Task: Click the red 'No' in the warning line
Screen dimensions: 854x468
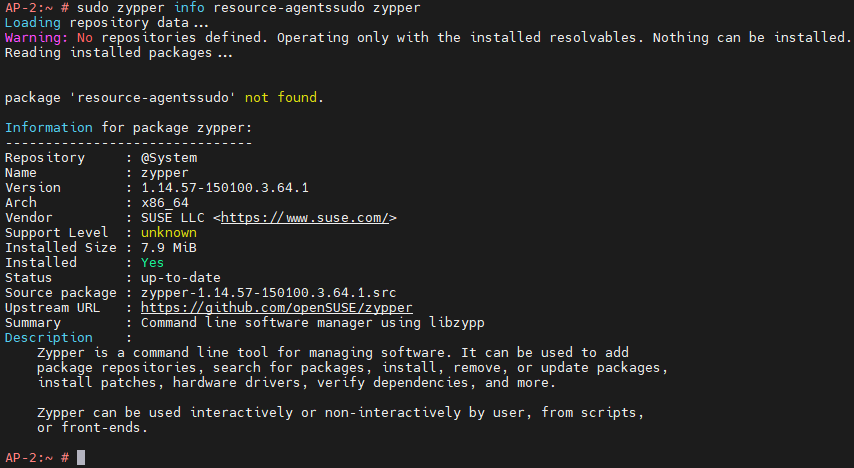Action: click(x=85, y=38)
